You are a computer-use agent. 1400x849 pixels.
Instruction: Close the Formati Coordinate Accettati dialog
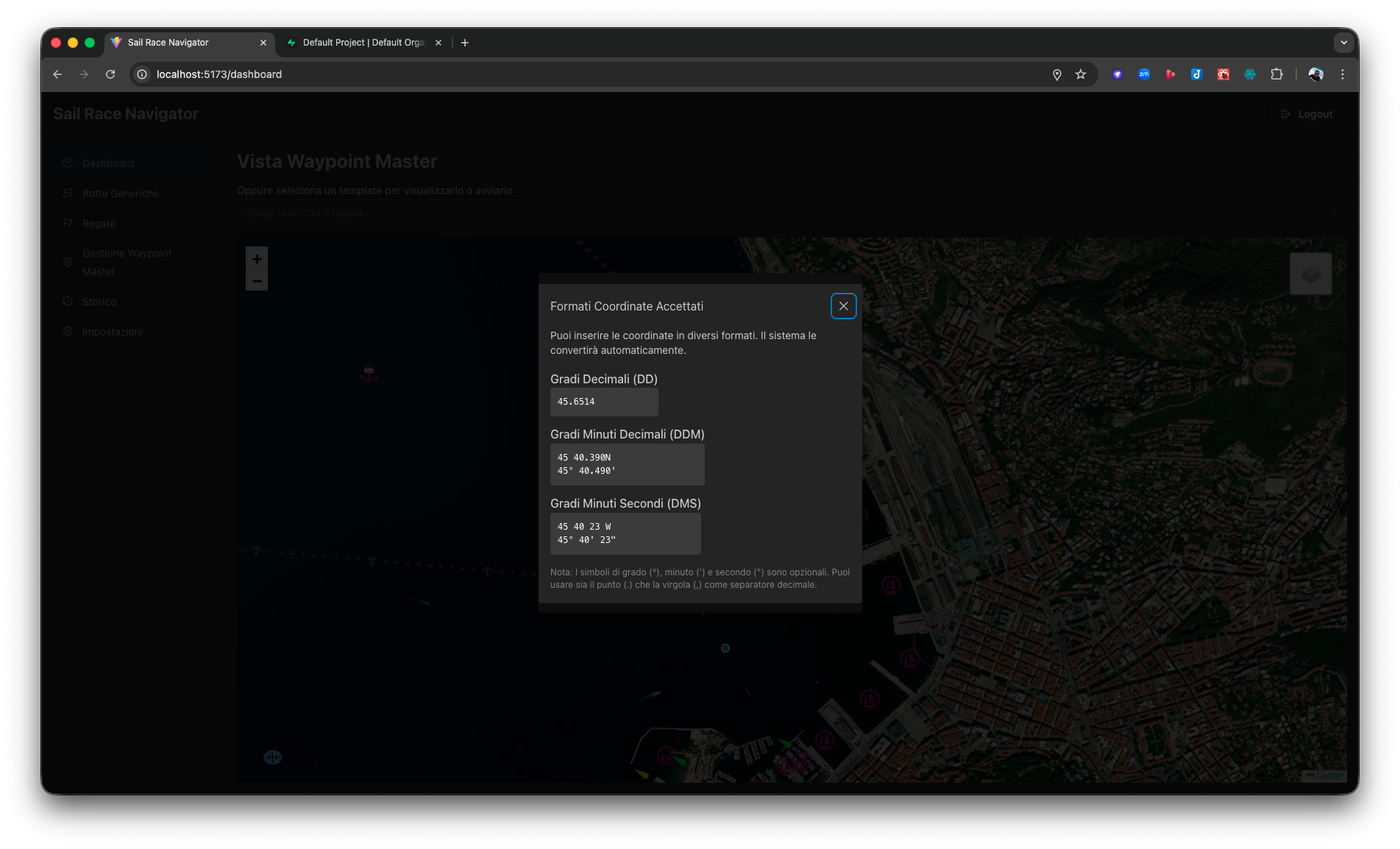tap(843, 306)
